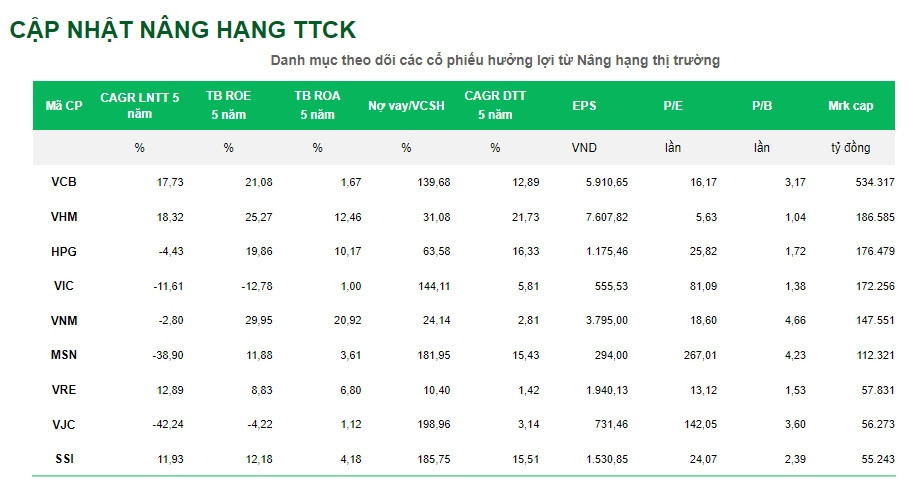
Task: Open the HPG stock ticker
Action: click(x=63, y=251)
